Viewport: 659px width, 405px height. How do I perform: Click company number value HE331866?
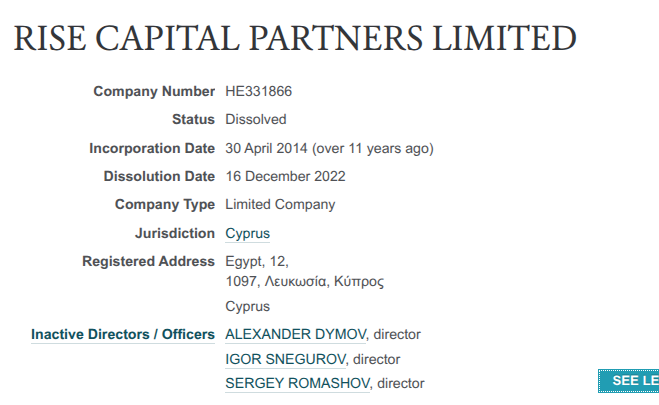pos(259,92)
